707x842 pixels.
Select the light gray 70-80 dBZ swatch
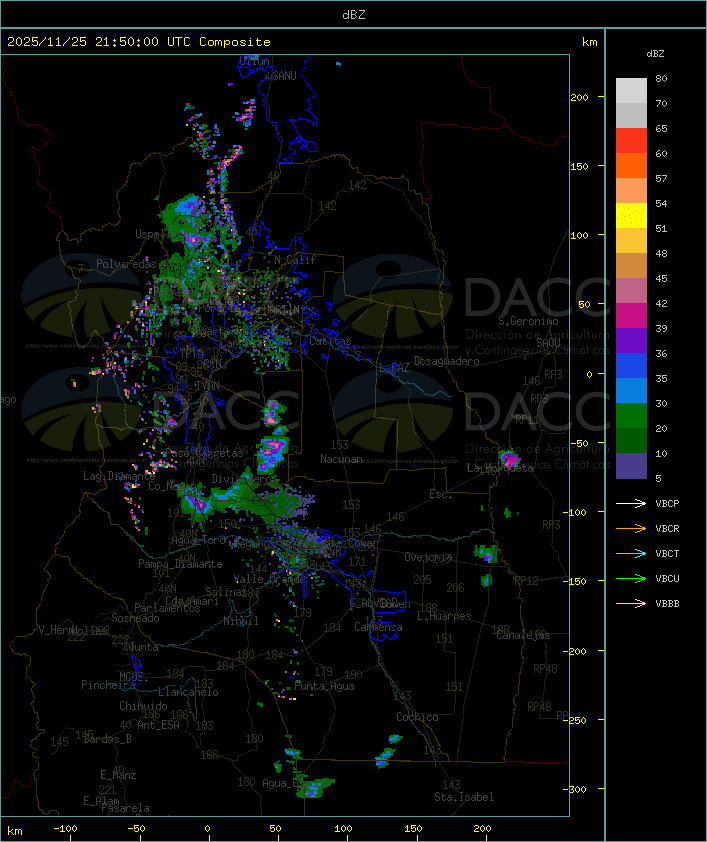point(631,91)
